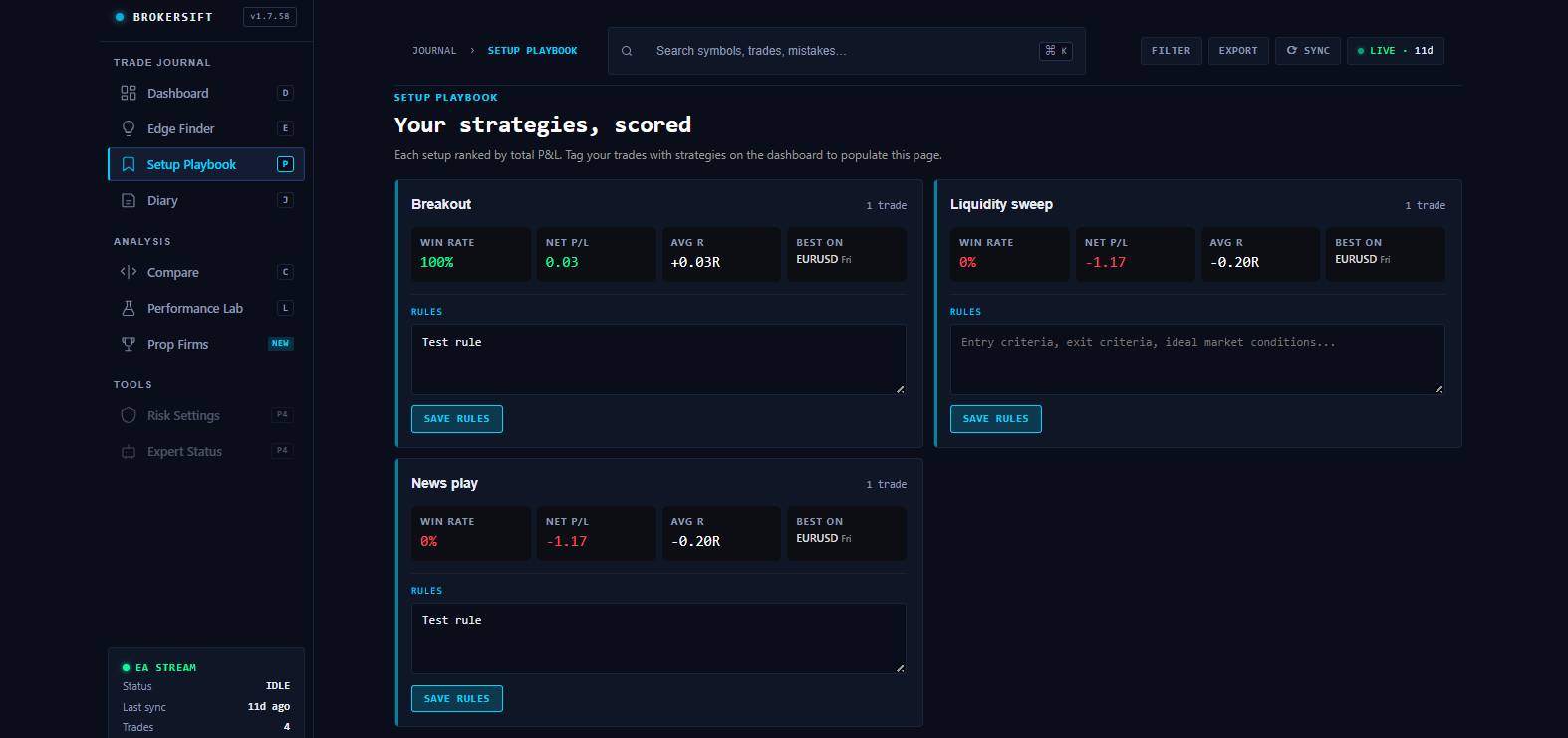Viewport: 1568px width, 738px height.
Task: Click Breakout's 100% win rate value
Action: pos(436,262)
